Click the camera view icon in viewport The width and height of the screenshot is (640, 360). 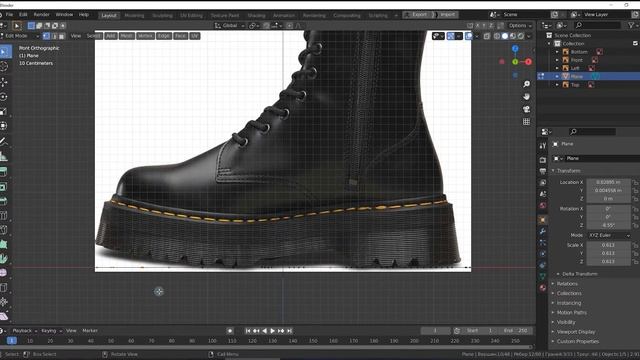pos(527,109)
